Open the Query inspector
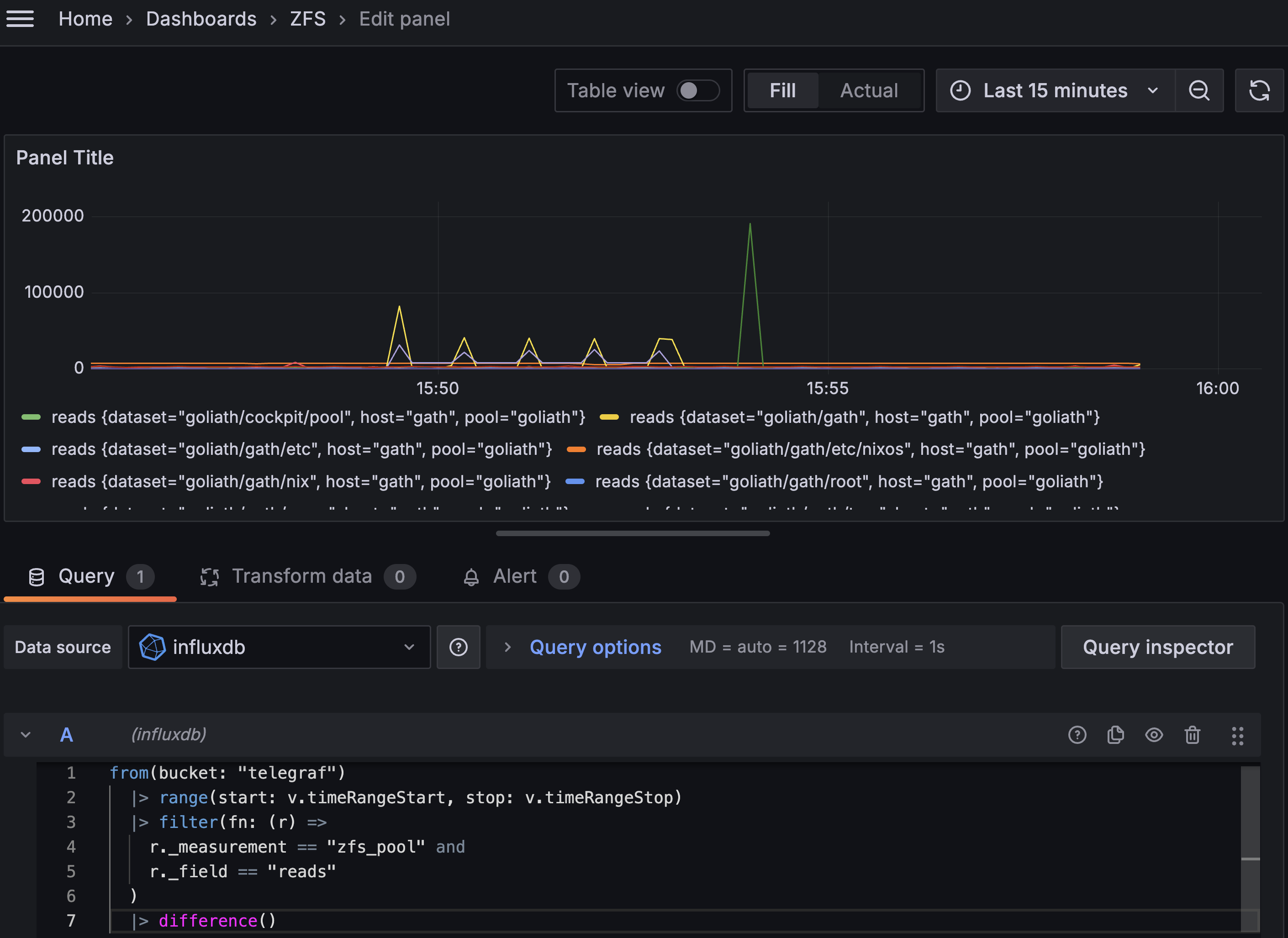 (1158, 647)
